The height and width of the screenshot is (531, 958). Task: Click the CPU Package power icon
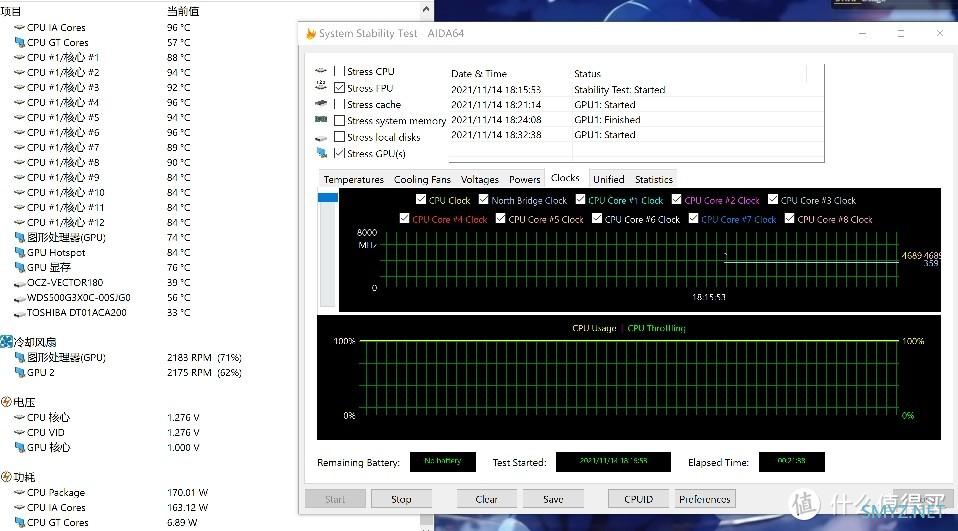coord(19,493)
